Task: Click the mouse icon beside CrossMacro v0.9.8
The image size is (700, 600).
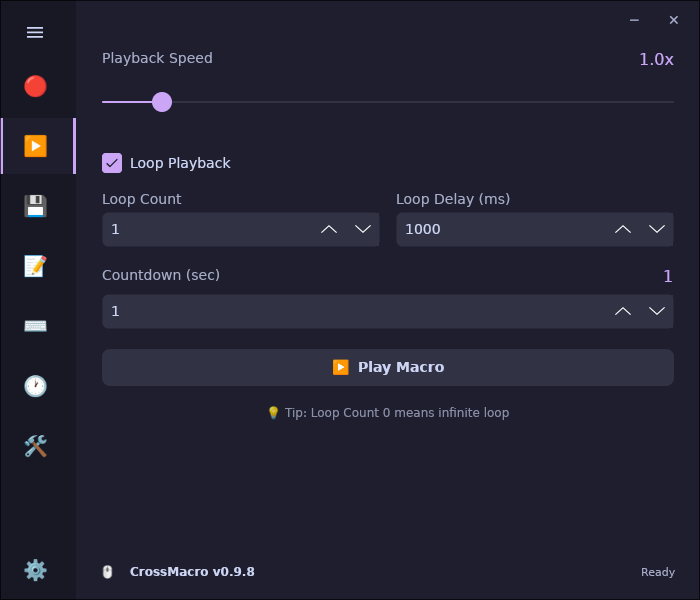Action: click(x=108, y=572)
